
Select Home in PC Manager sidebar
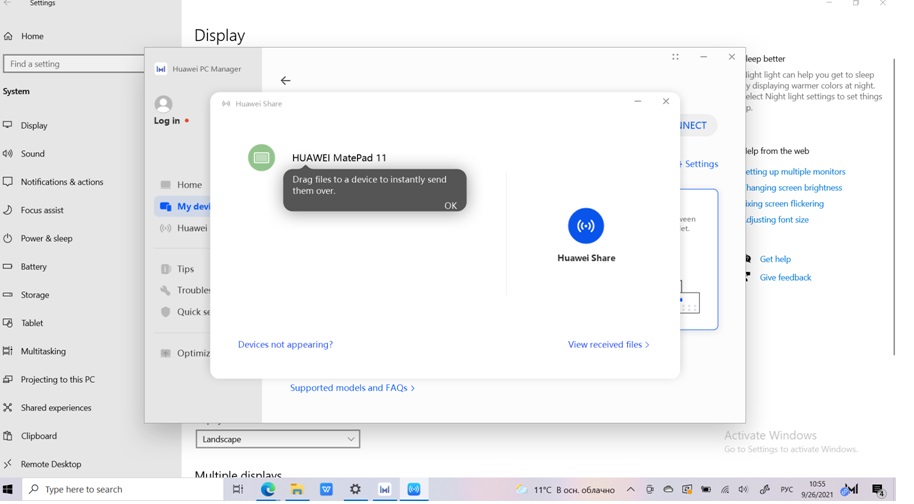[189, 185]
